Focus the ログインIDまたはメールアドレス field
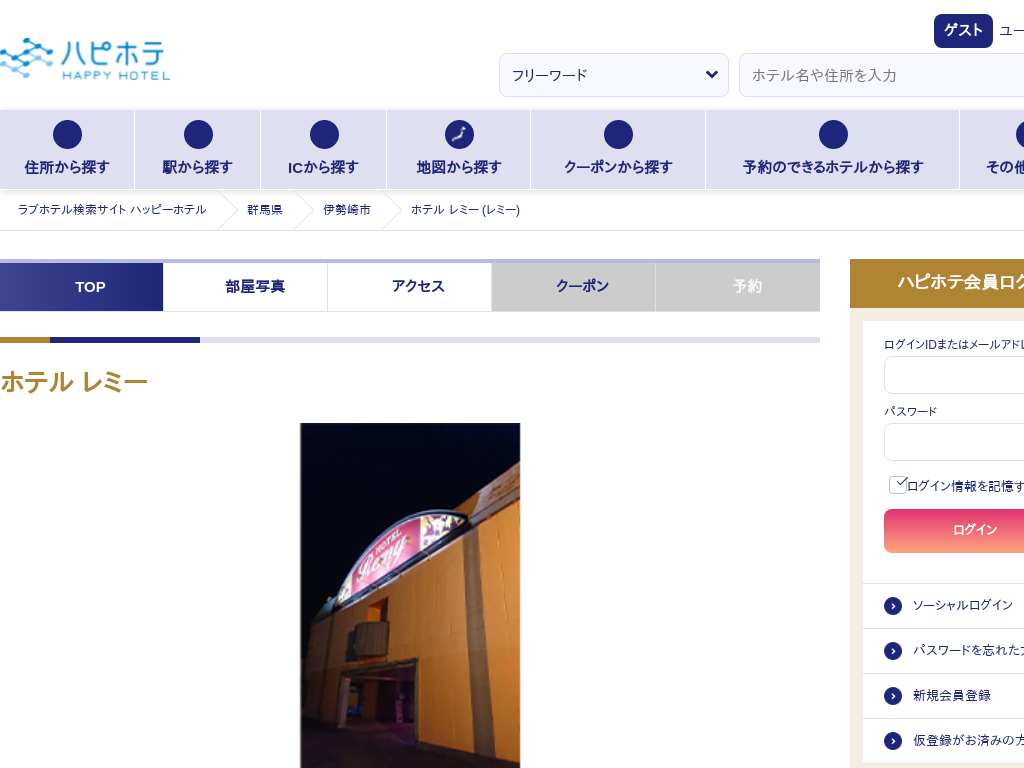This screenshot has width=1024, height=768. (x=954, y=376)
